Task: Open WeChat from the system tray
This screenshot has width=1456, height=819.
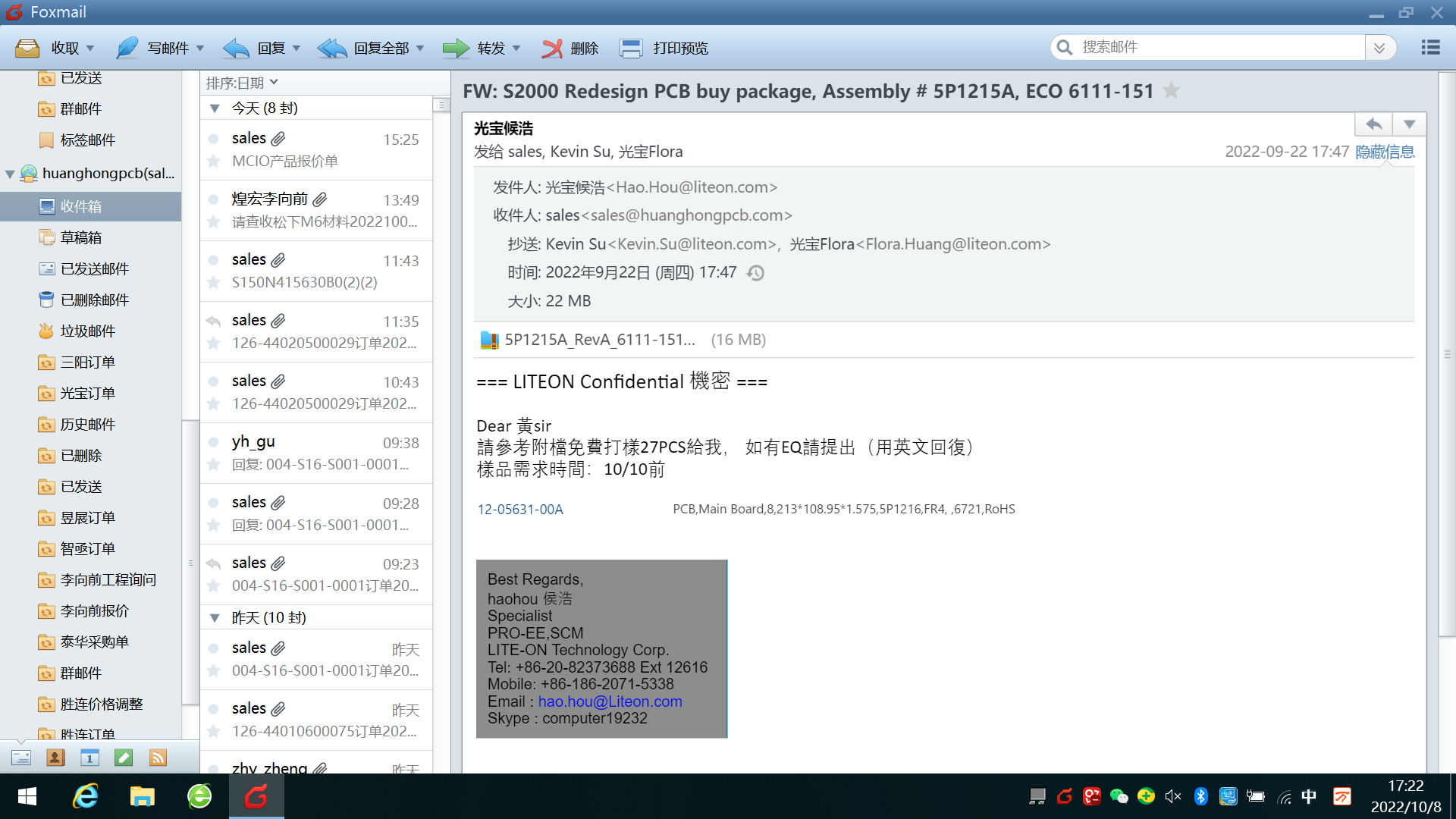Action: point(1119,796)
